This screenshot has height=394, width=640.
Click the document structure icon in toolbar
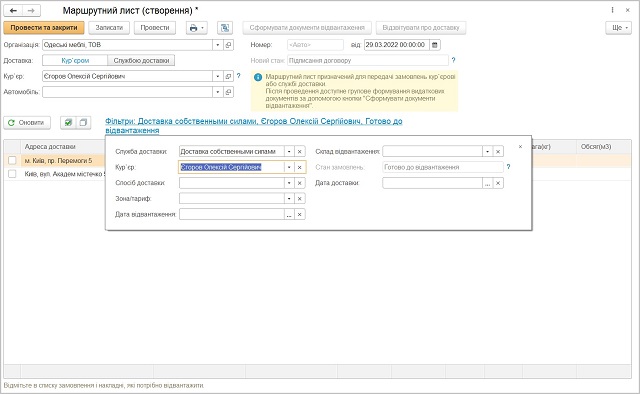coord(225,28)
